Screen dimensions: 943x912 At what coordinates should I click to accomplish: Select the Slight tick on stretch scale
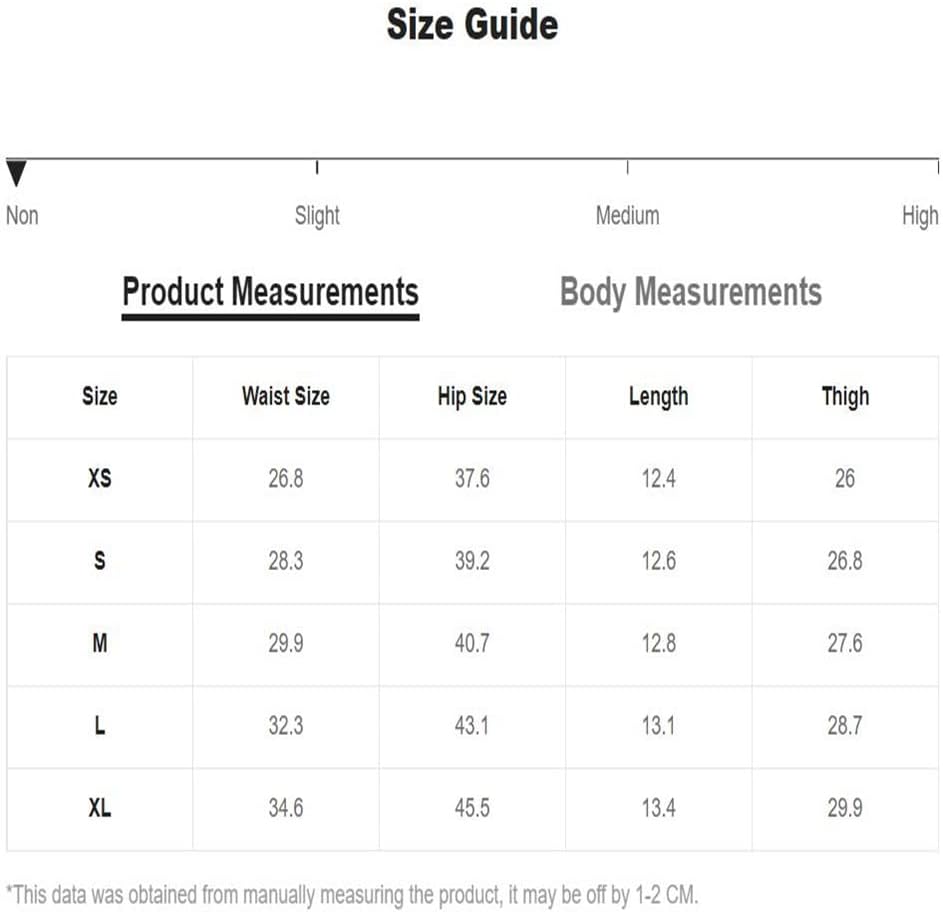(317, 167)
